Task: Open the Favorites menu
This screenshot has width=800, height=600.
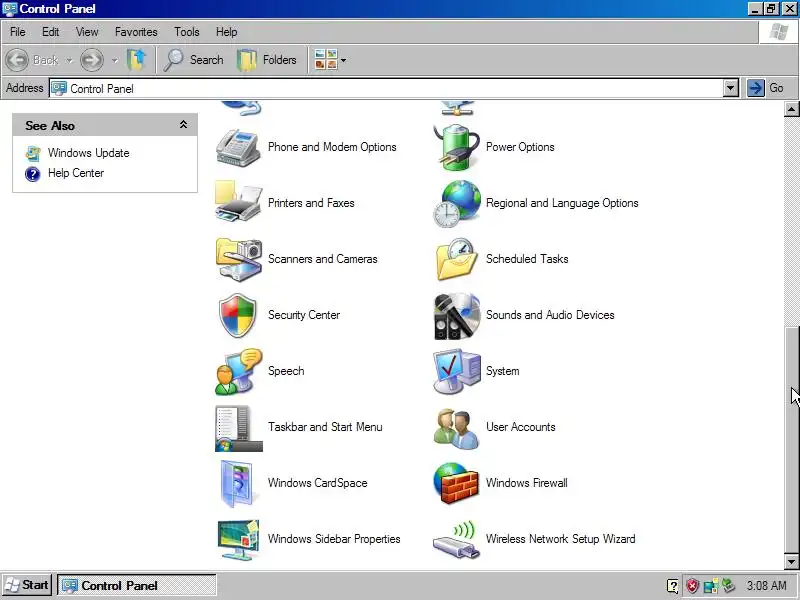Action: (136, 32)
